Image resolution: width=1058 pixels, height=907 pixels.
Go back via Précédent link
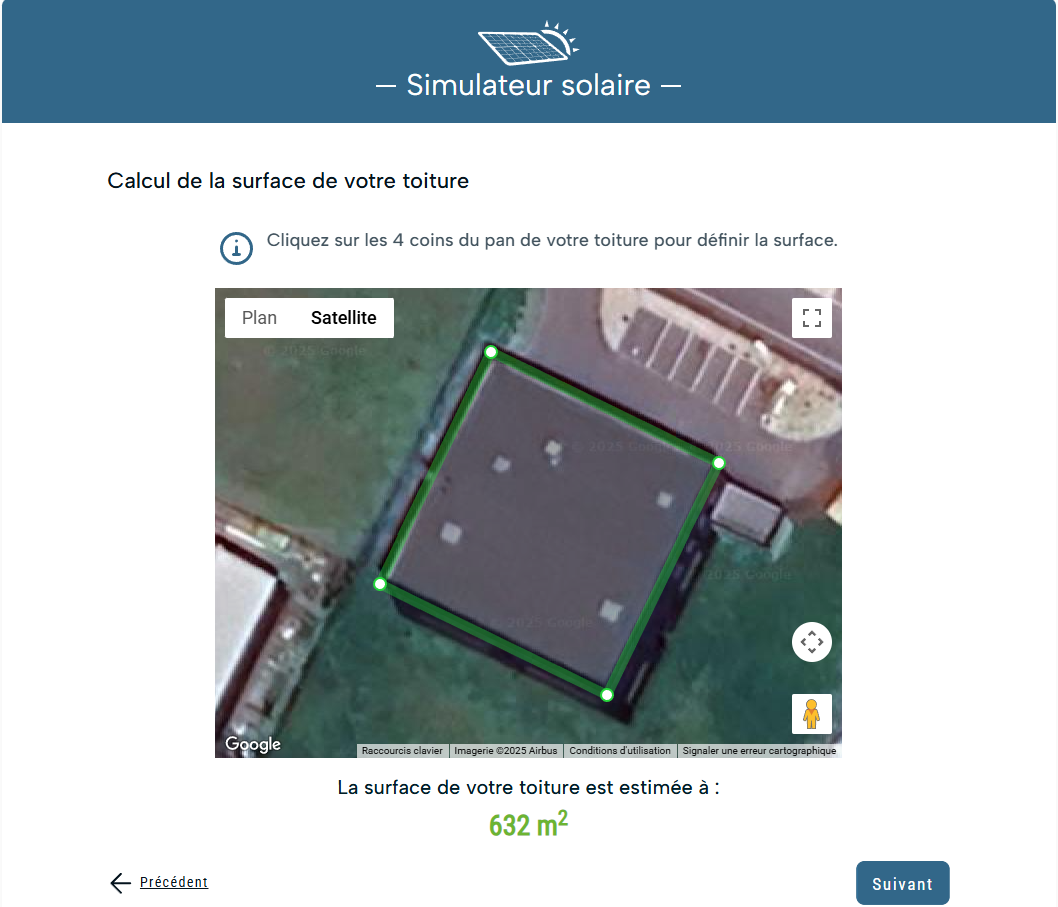(x=173, y=882)
